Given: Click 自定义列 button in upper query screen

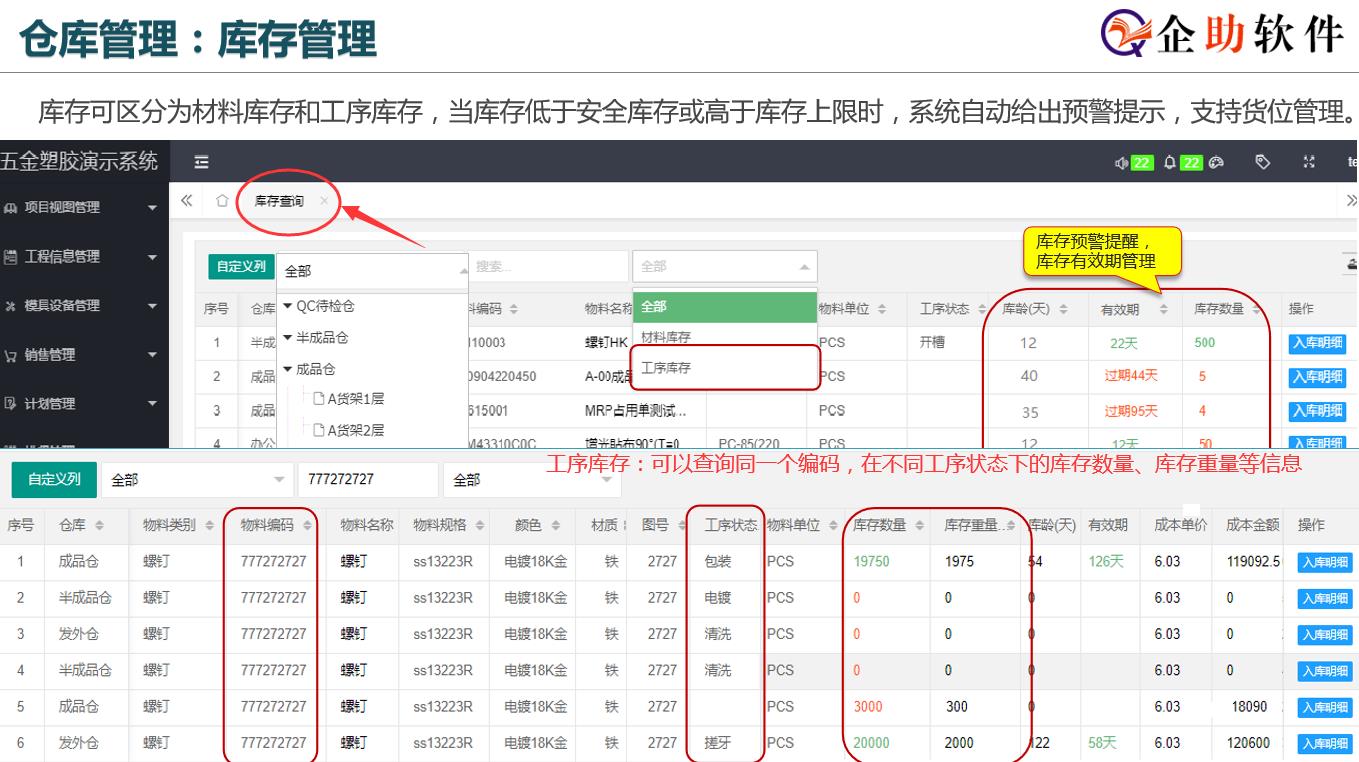Looking at the screenshot, I should coord(241,266).
